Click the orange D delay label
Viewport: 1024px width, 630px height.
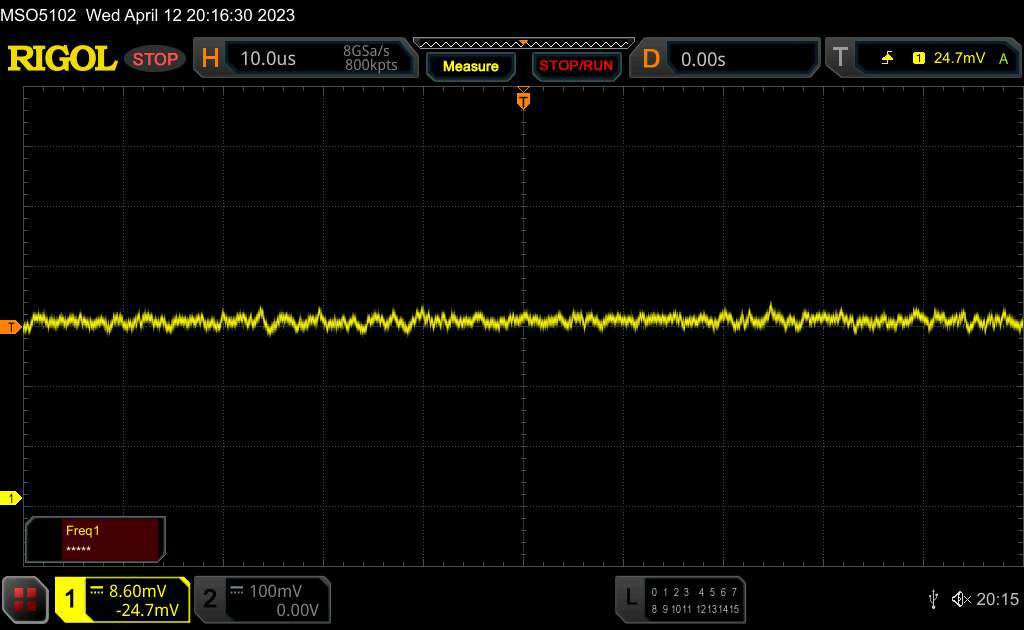[651, 59]
